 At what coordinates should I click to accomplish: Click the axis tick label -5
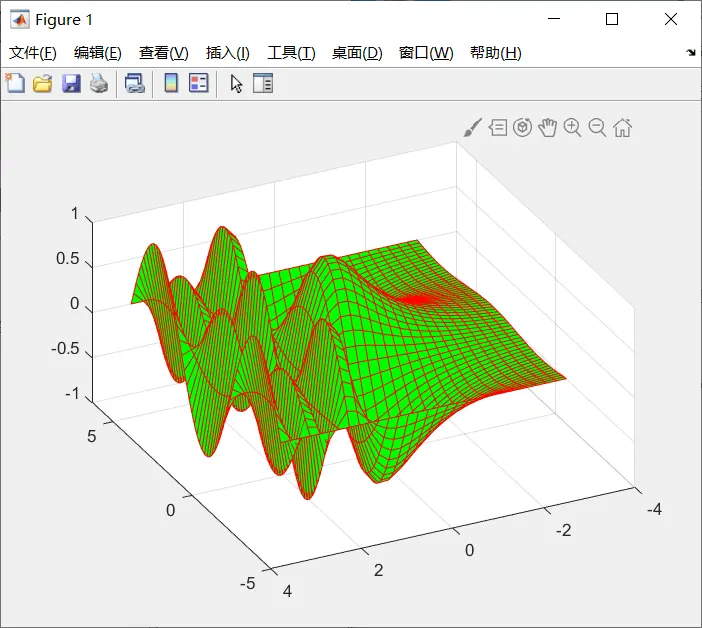pos(248,583)
